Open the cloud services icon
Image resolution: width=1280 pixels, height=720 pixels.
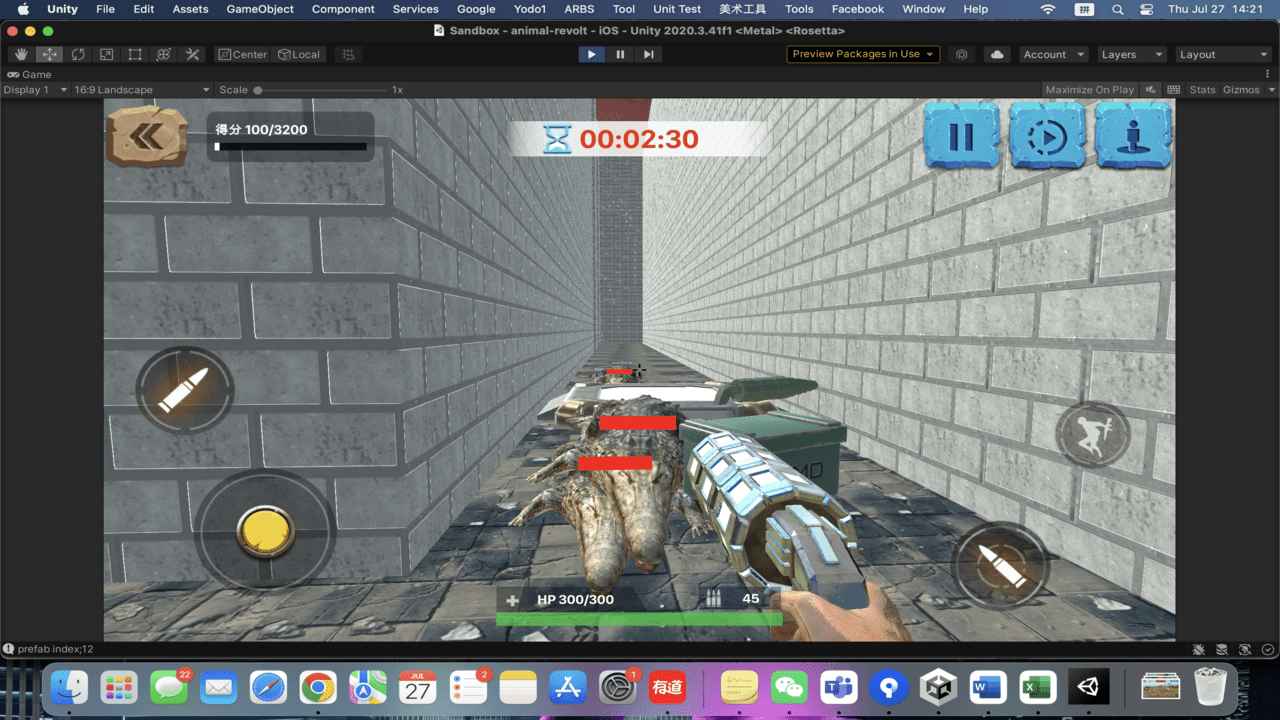[997, 54]
